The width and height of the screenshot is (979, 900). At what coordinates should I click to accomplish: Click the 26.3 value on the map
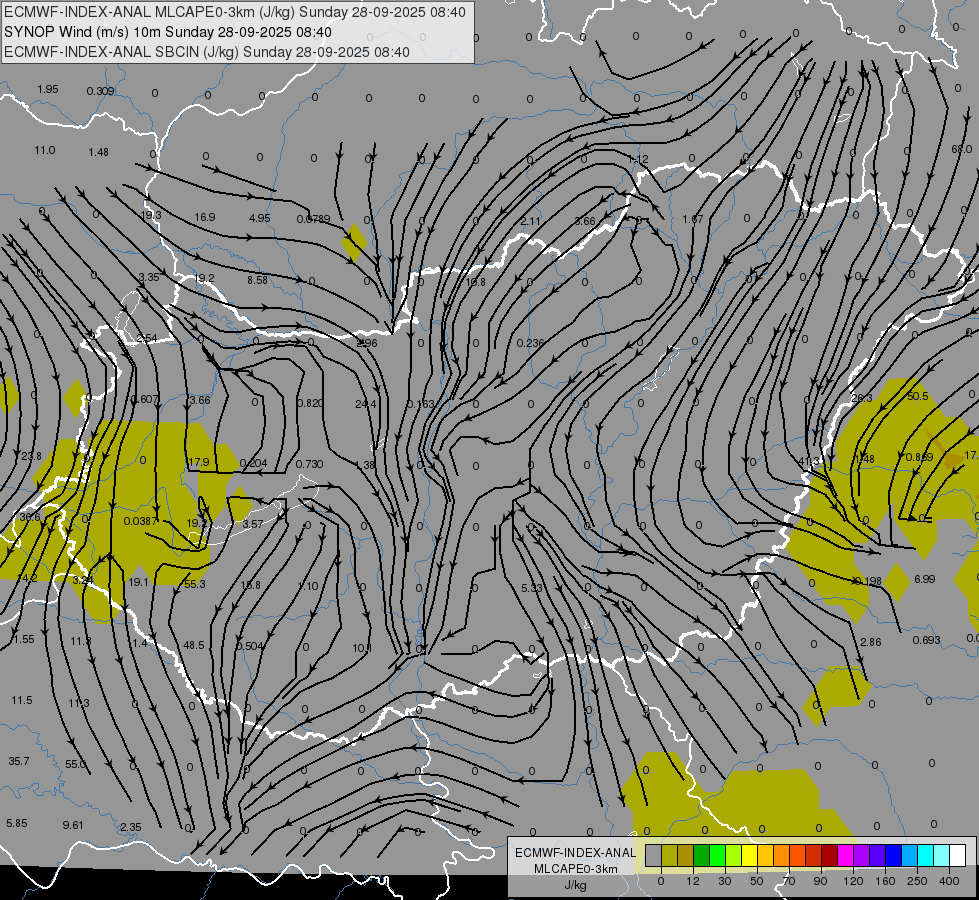(x=862, y=398)
